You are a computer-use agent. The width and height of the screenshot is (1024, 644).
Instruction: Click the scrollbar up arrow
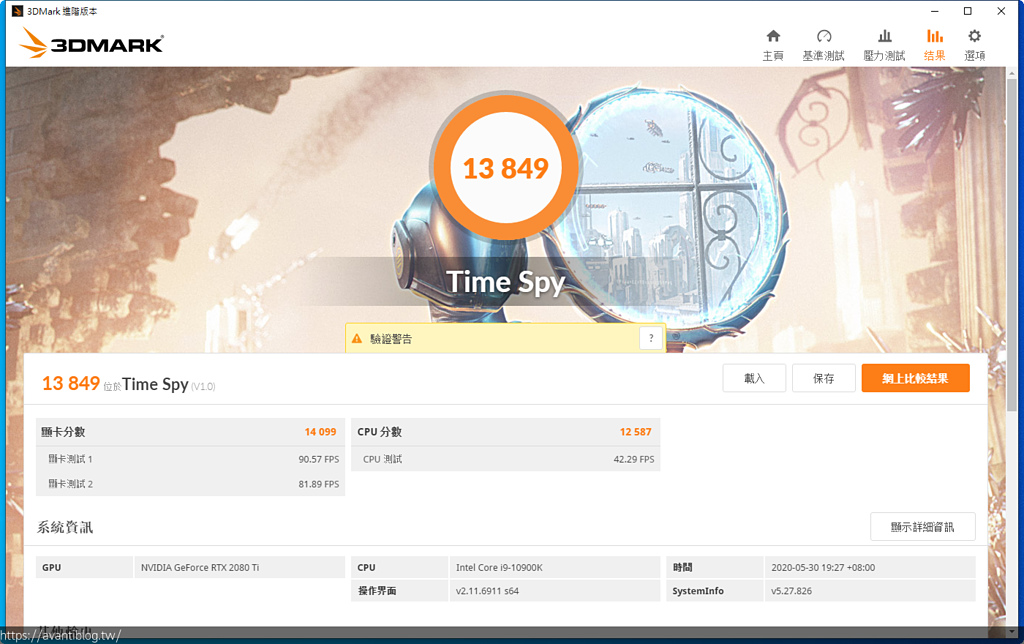(x=1012, y=71)
